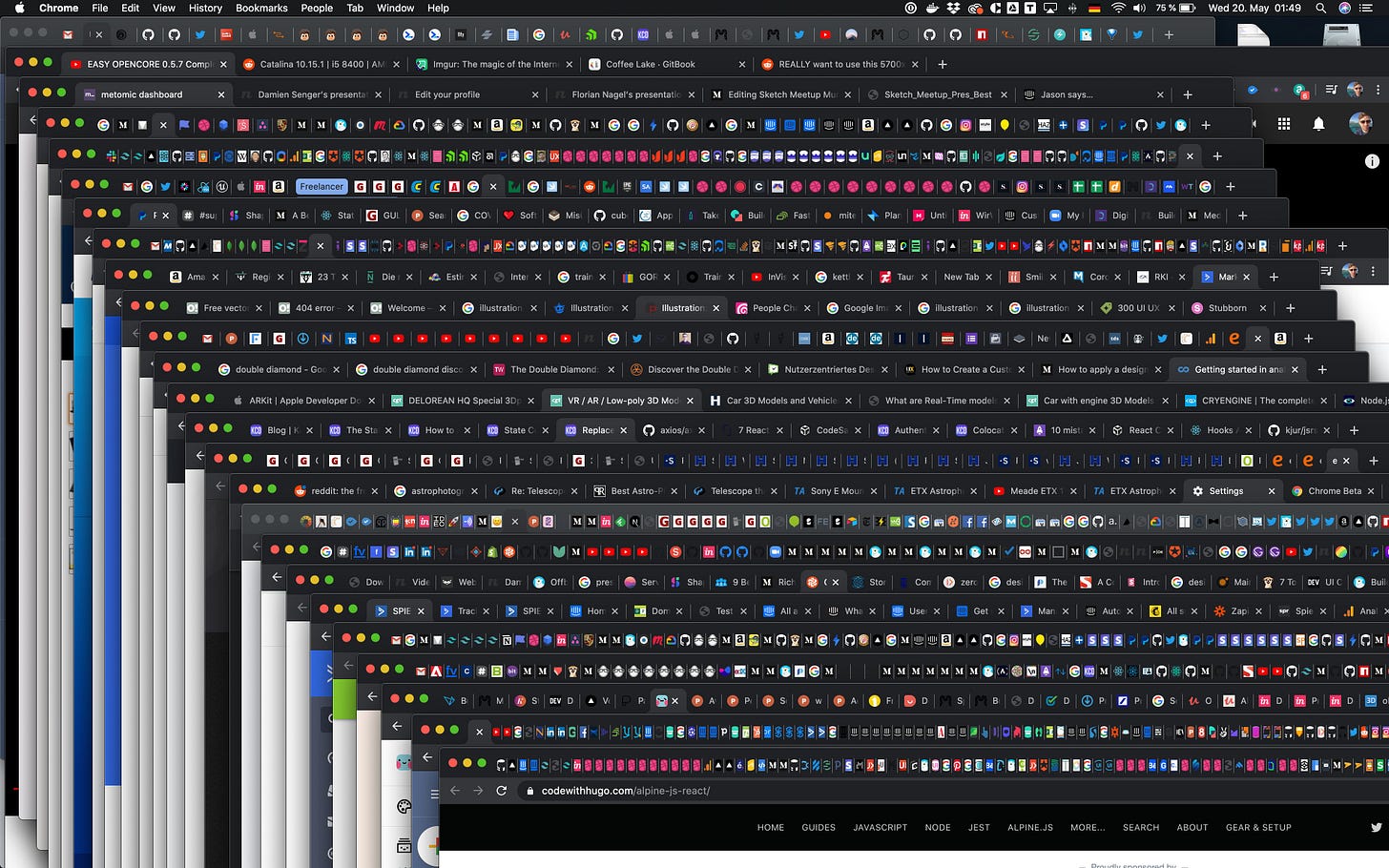Open the Discover the Double Diamond tab
Image resolution: width=1389 pixels, height=868 pixels.
pos(689,369)
